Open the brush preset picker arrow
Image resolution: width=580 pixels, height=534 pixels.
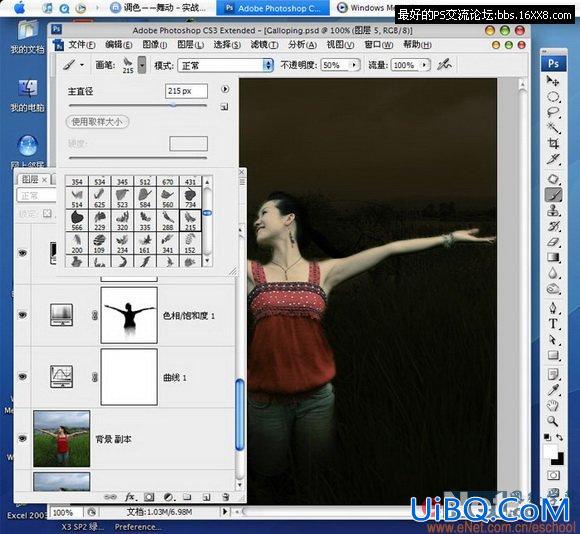[142, 65]
